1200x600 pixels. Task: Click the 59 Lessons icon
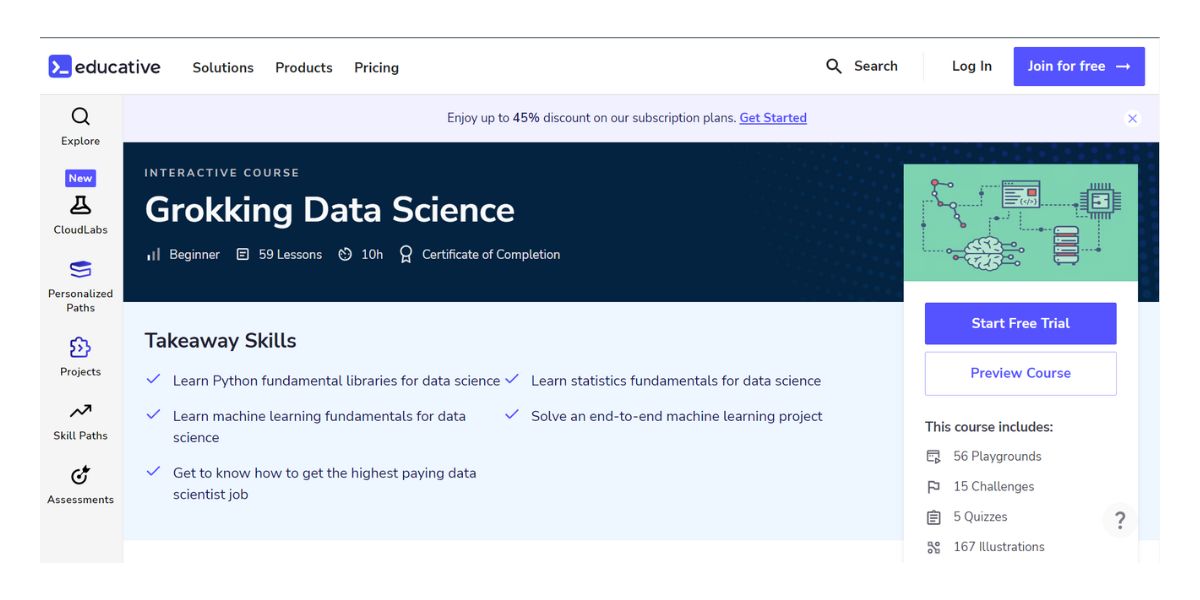pyautogui.click(x=243, y=255)
